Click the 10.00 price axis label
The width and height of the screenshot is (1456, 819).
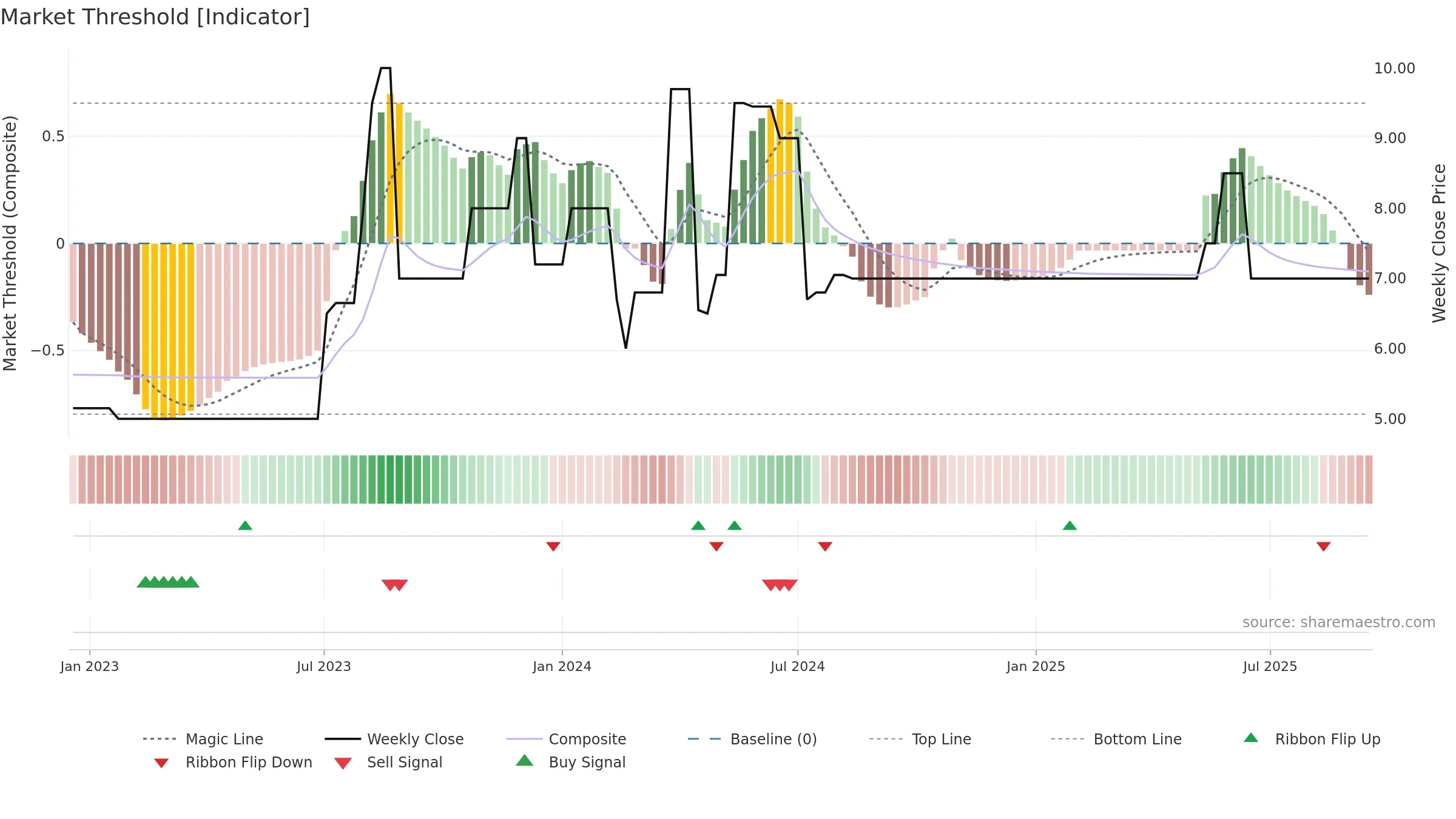pyautogui.click(x=1395, y=68)
